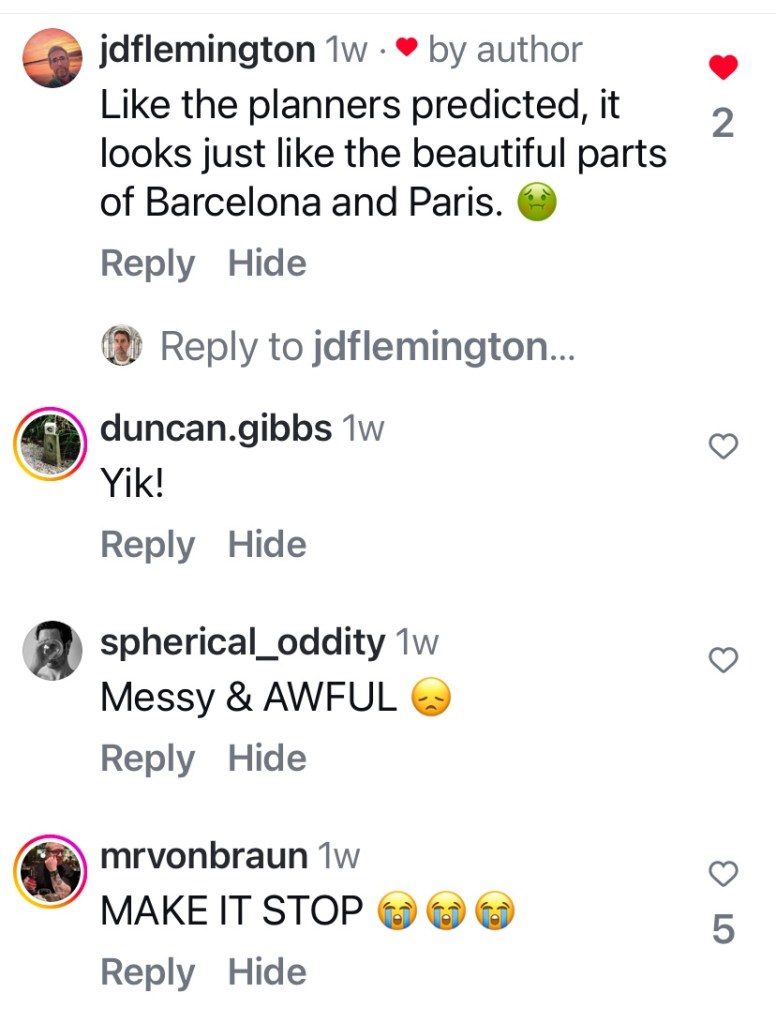Hide jdflemington's comment
776x1023 pixels.
(267, 264)
